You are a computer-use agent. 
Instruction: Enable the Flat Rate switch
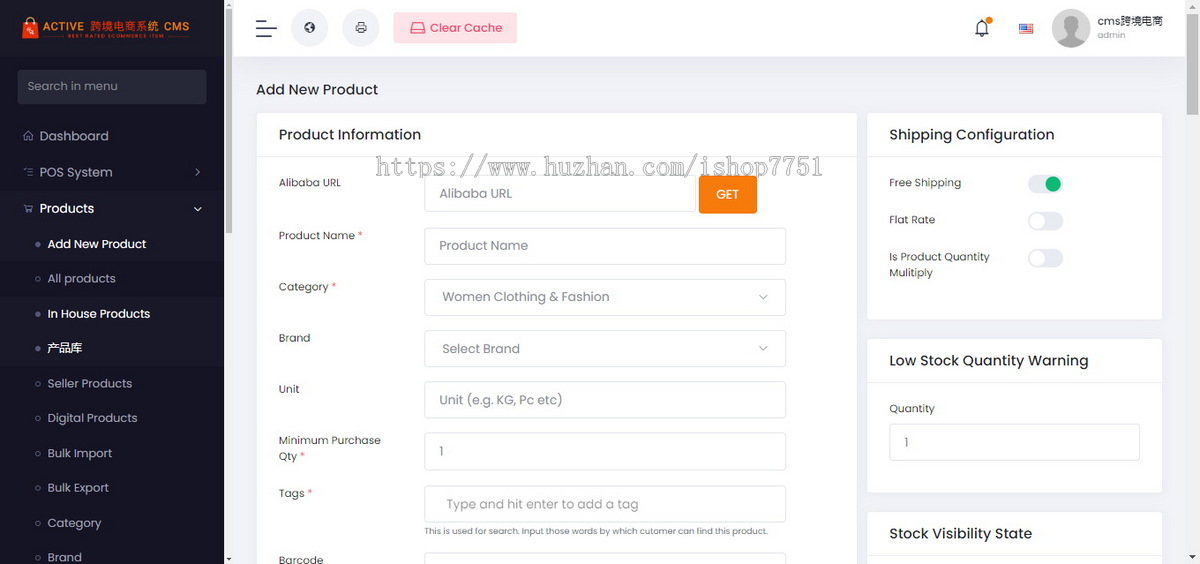(1045, 221)
